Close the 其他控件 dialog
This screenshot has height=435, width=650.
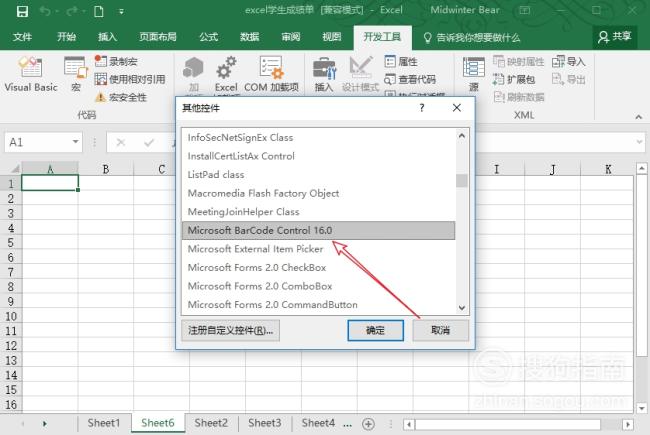coord(457,108)
